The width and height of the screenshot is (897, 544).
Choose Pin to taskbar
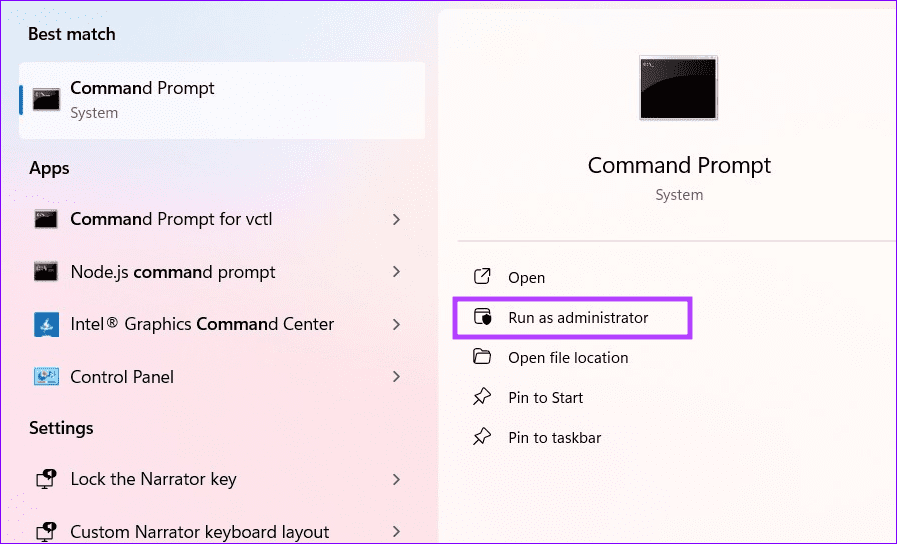coord(554,438)
